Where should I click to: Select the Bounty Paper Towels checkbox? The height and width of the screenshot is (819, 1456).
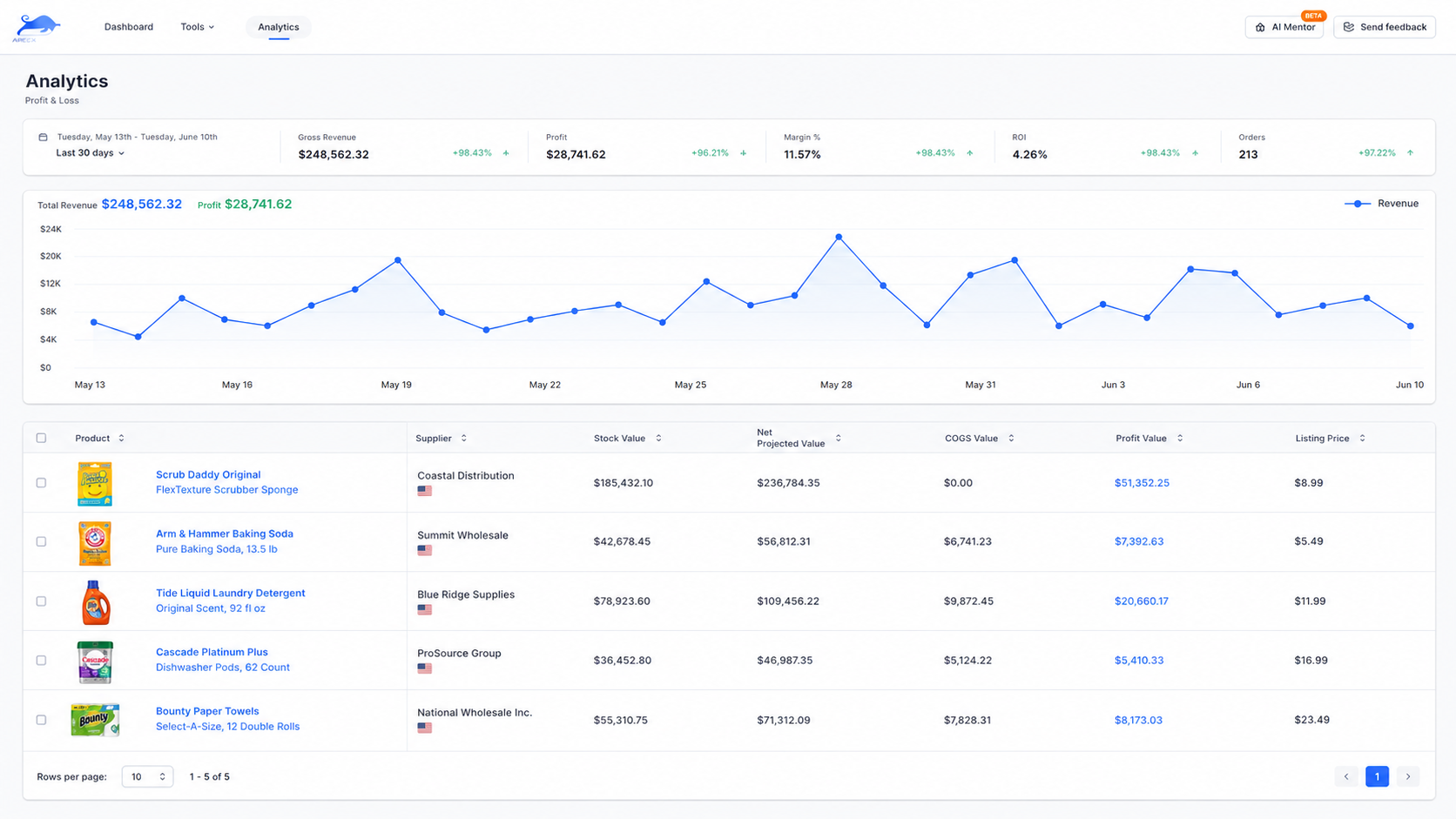coord(41,720)
